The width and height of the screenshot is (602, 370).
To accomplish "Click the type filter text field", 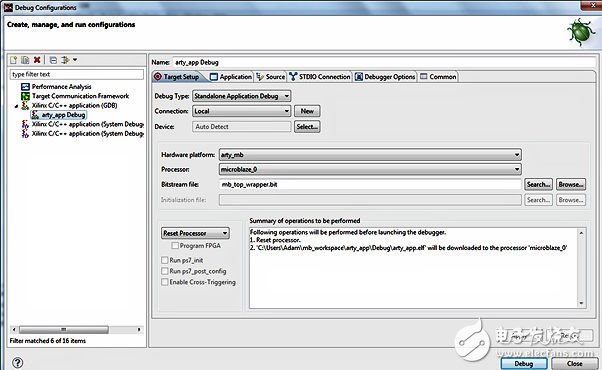I will pyautogui.click(x=77, y=74).
